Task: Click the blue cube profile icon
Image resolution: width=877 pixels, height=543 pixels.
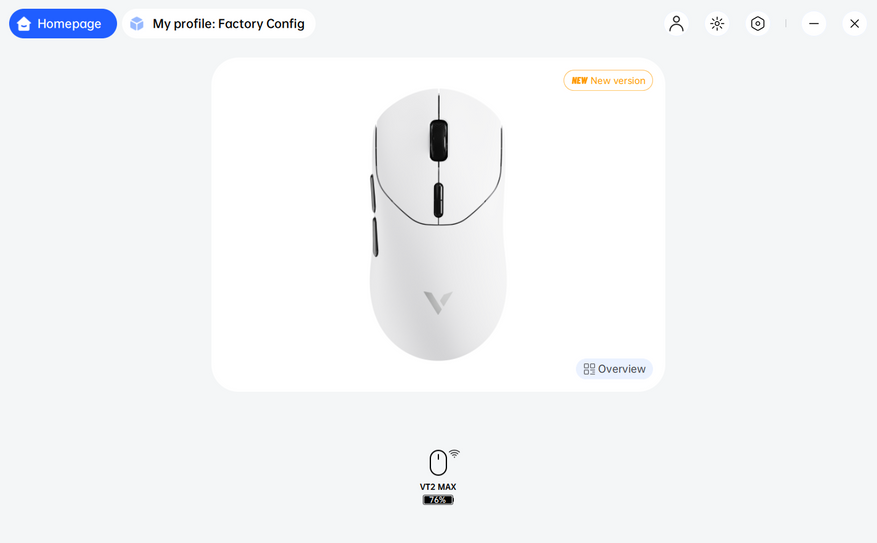Action: click(x=137, y=23)
